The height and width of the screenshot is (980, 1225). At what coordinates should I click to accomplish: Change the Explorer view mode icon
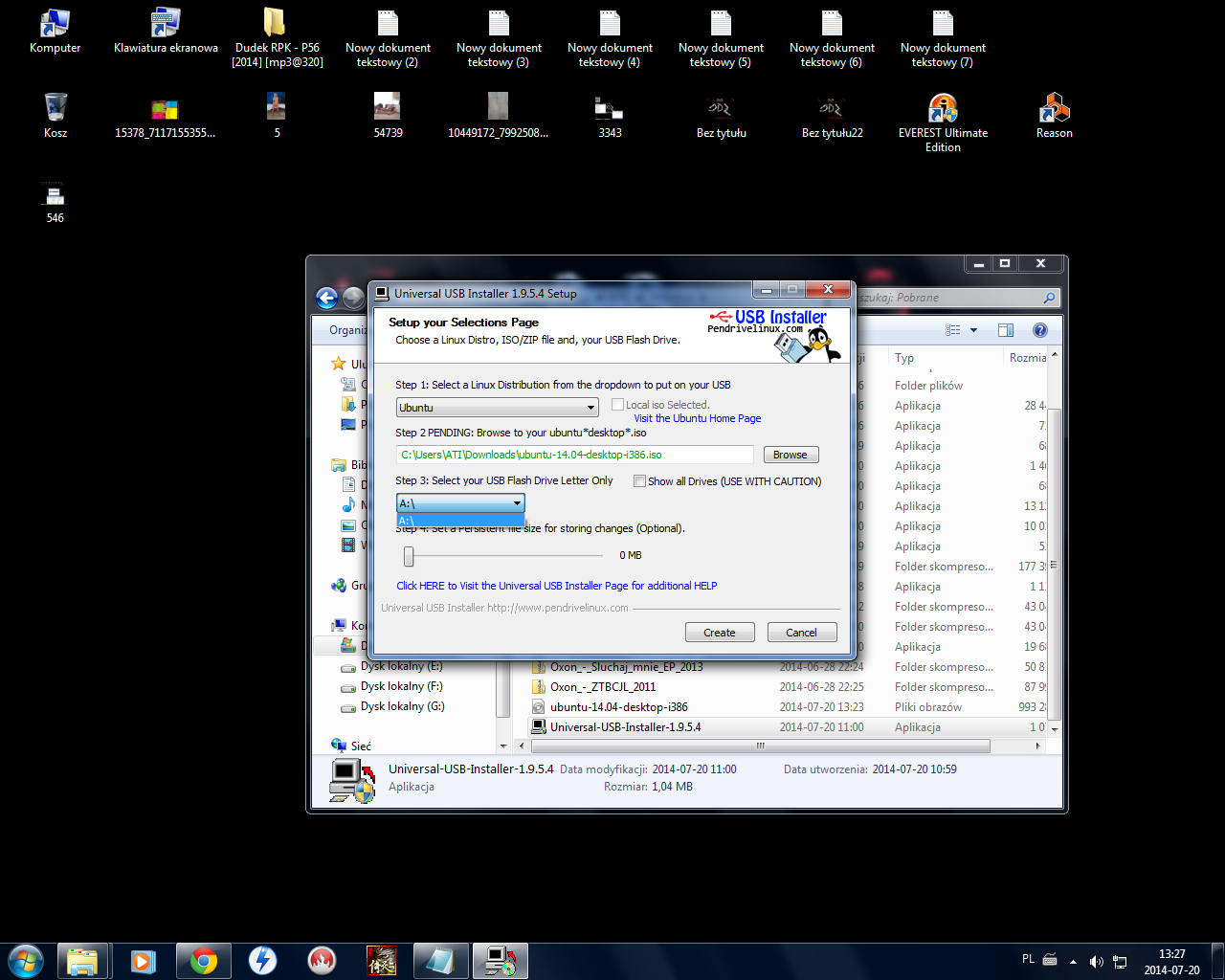point(953,330)
